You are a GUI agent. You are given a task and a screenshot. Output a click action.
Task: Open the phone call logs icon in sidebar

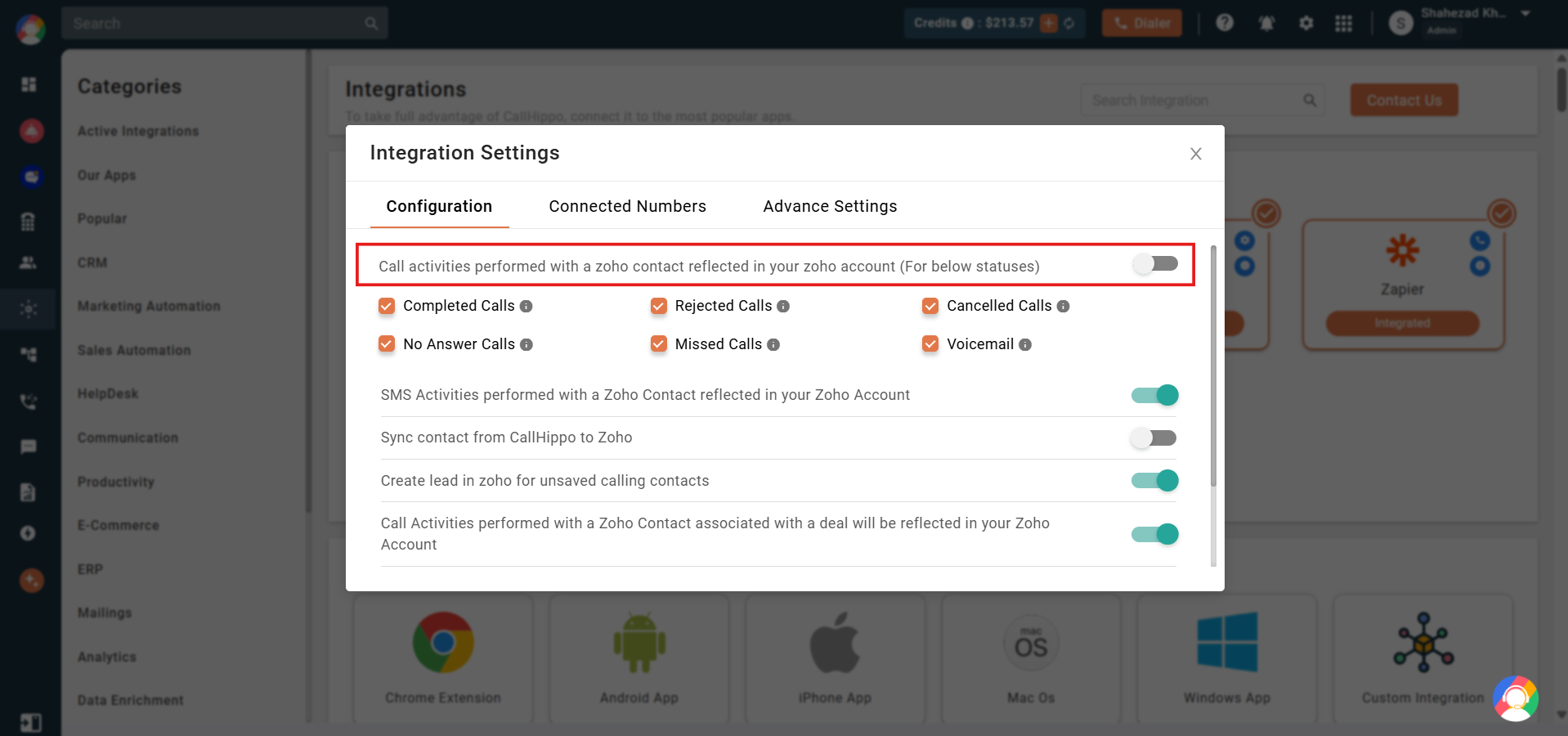29,401
